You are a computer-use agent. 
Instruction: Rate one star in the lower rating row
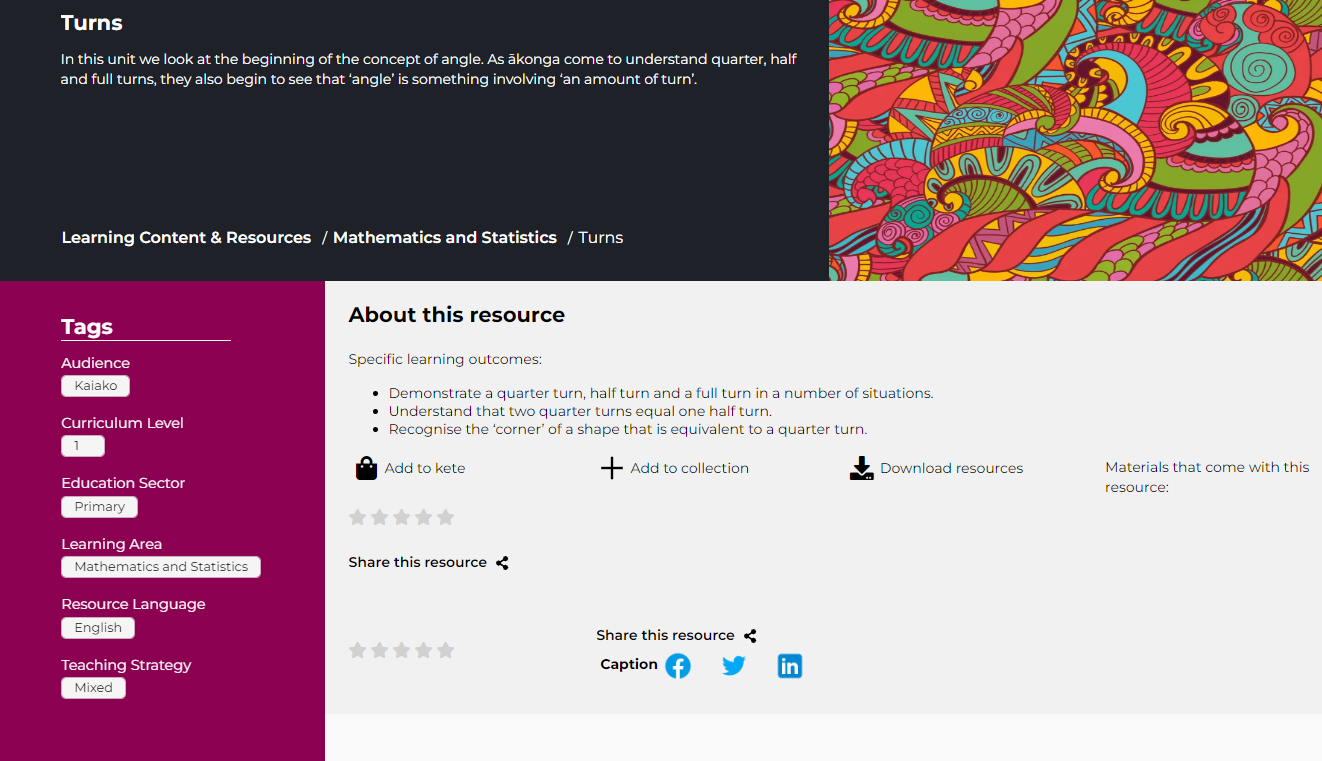[357, 650]
